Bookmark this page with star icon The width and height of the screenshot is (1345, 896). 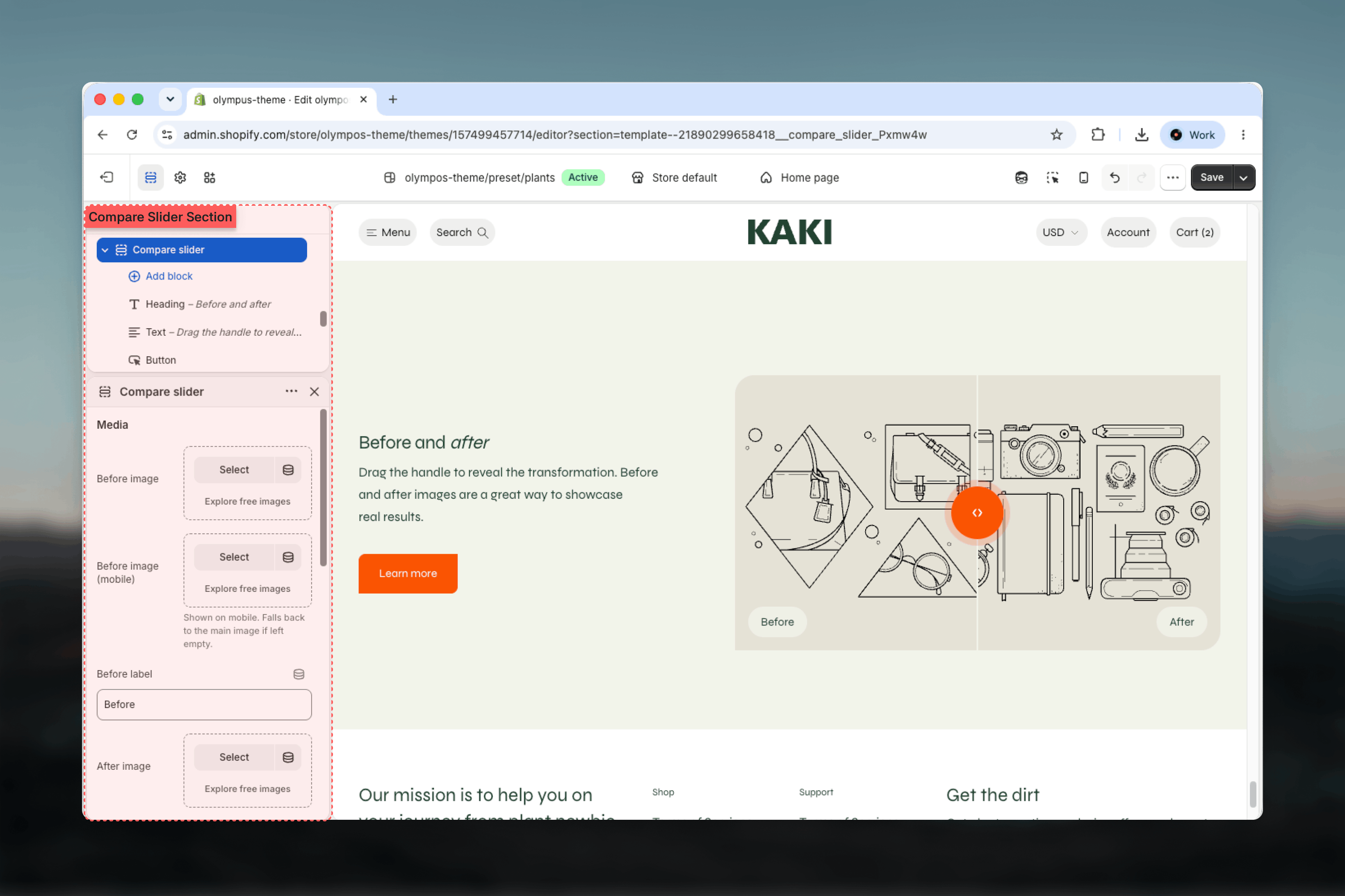1056,135
